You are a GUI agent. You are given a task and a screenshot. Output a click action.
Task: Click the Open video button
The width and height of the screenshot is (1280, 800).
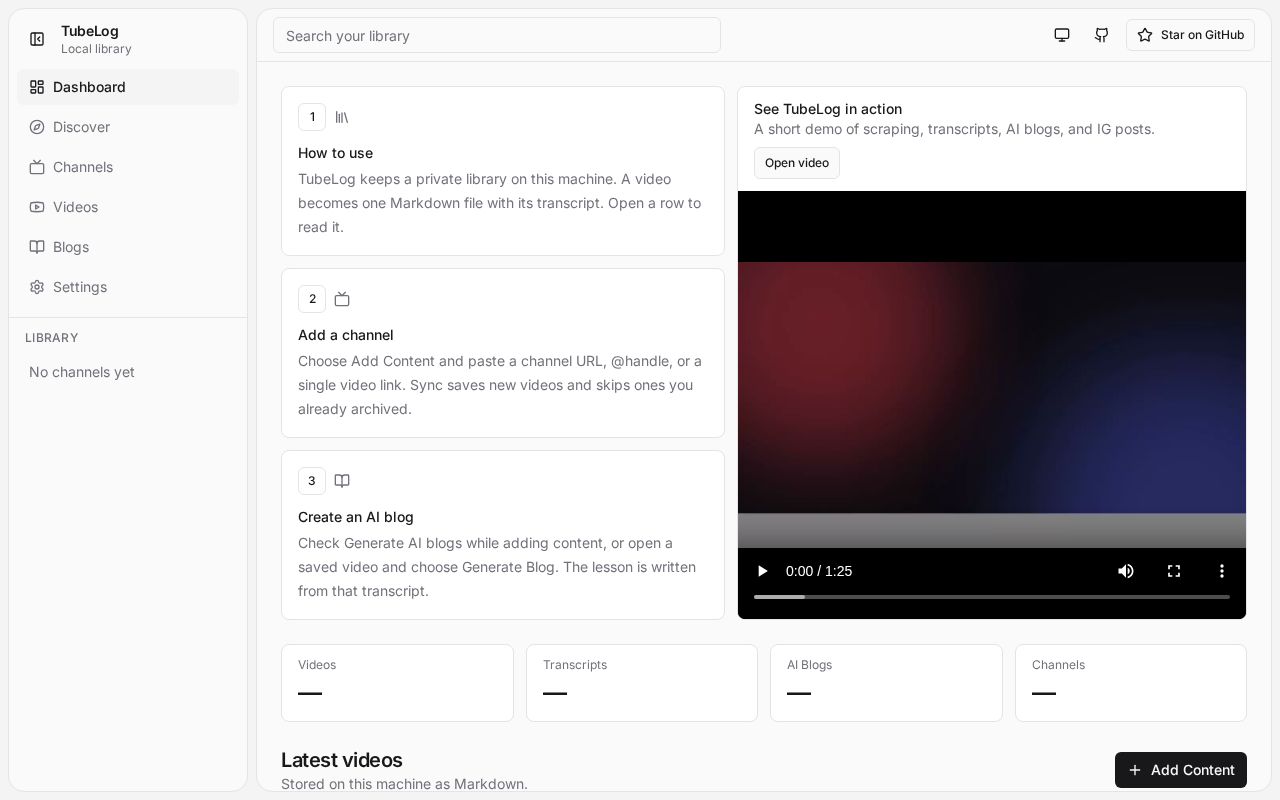point(797,163)
